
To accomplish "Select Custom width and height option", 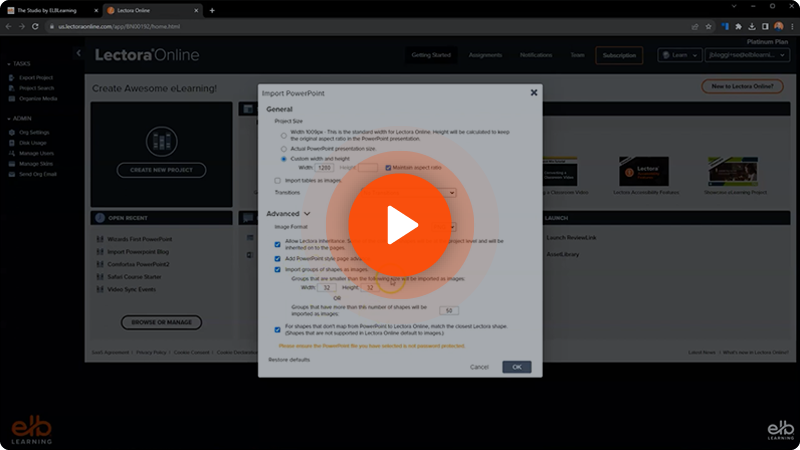I will [x=284, y=159].
